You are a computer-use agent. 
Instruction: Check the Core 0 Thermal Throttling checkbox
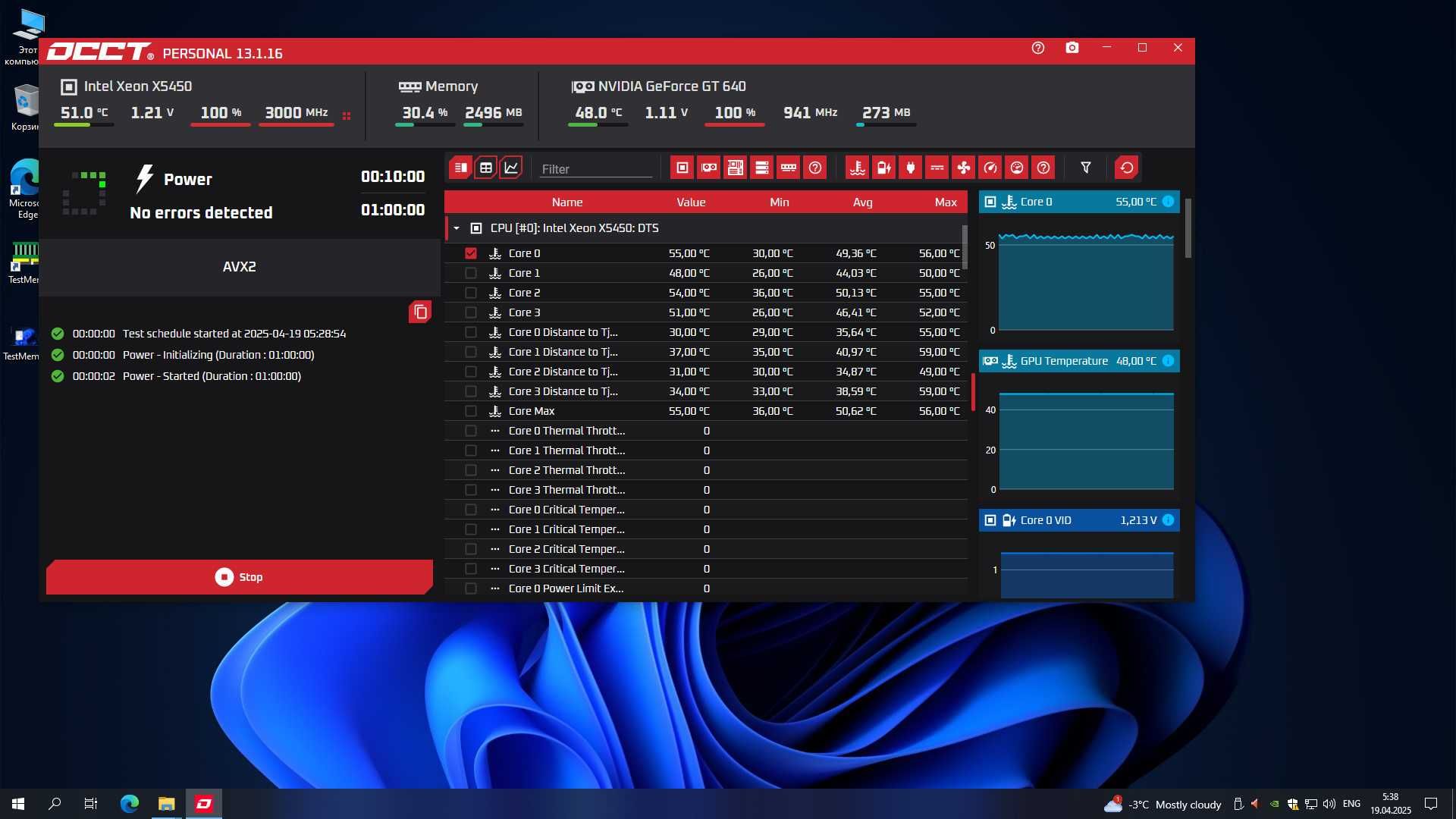pos(471,431)
